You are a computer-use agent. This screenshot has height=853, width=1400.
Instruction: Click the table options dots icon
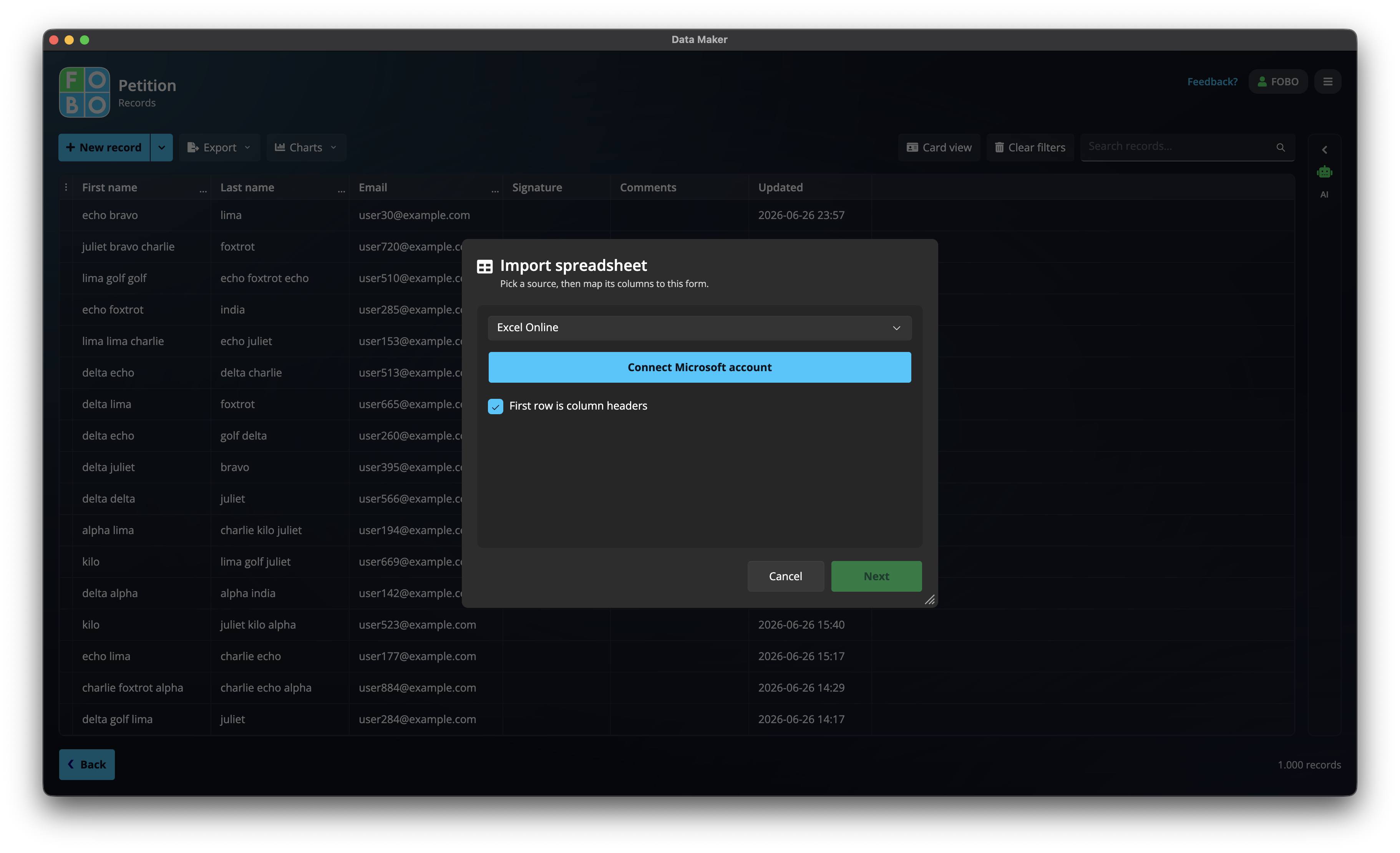(66, 187)
